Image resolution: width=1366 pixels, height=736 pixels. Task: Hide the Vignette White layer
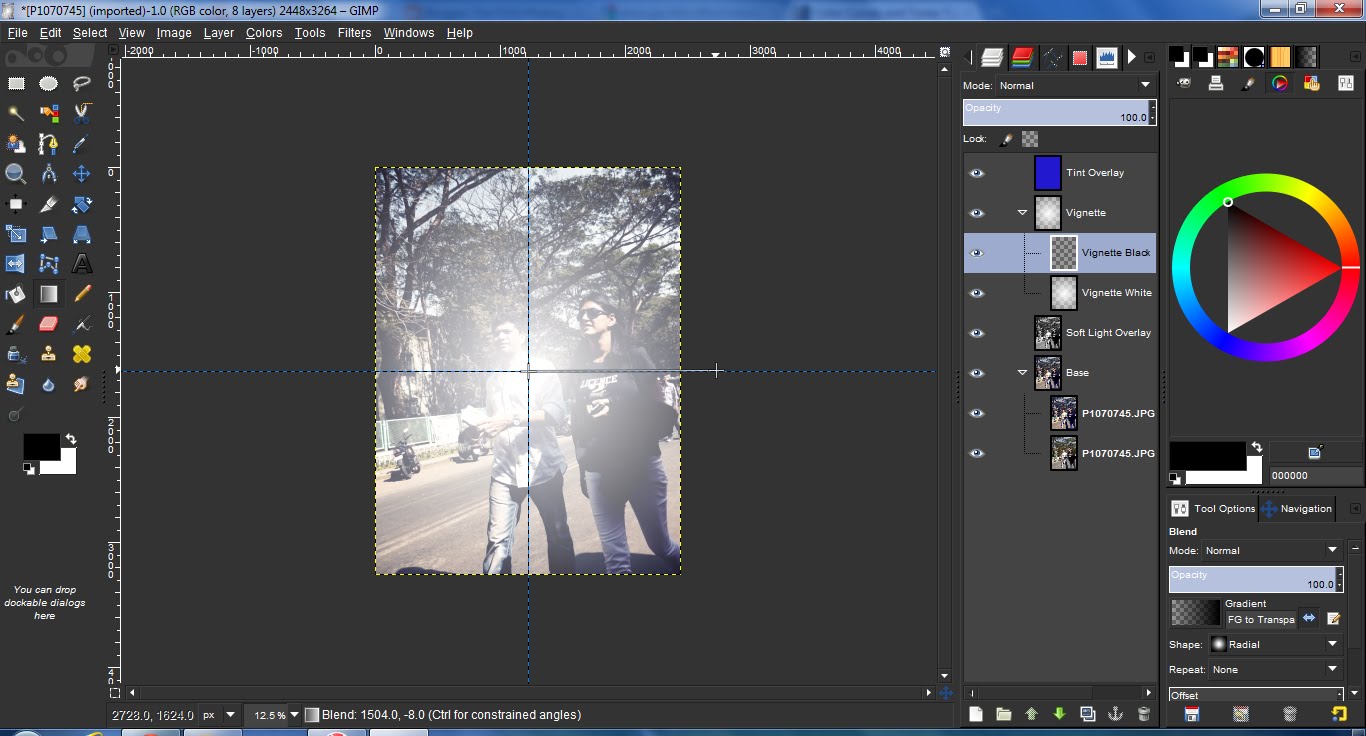pyautogui.click(x=977, y=292)
